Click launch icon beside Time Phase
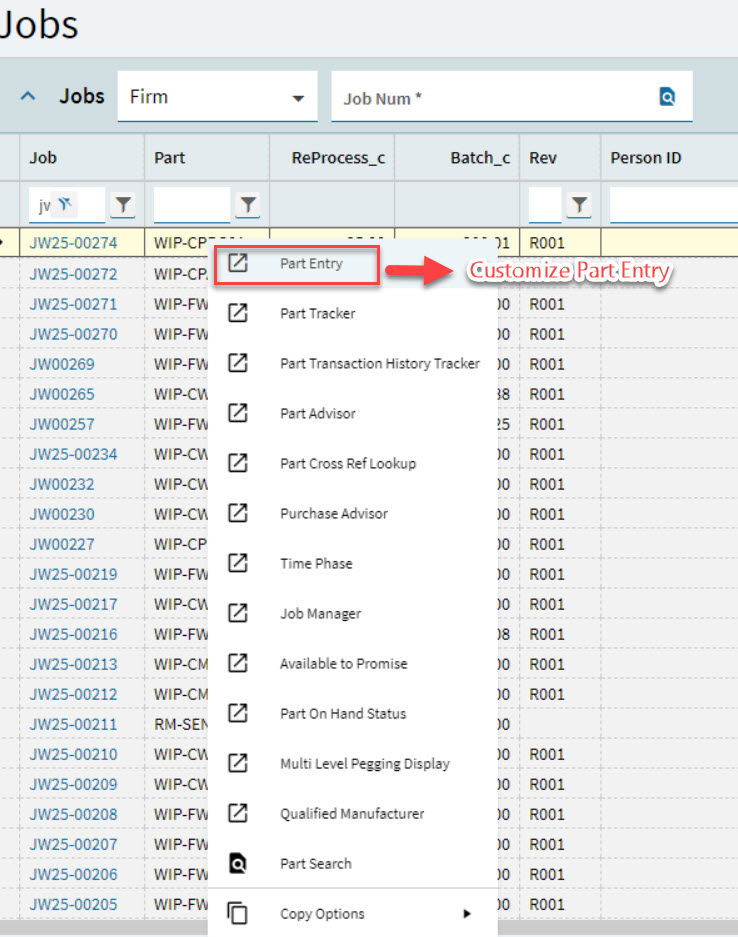Screen dimensions: 738x937 [x=238, y=563]
